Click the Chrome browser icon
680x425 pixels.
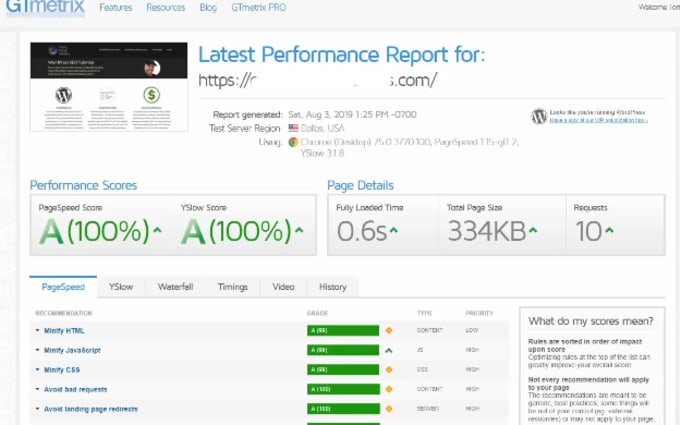coord(294,142)
